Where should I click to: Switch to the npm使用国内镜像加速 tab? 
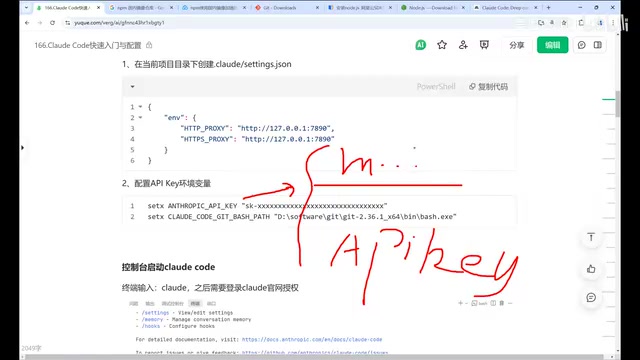[213, 8]
